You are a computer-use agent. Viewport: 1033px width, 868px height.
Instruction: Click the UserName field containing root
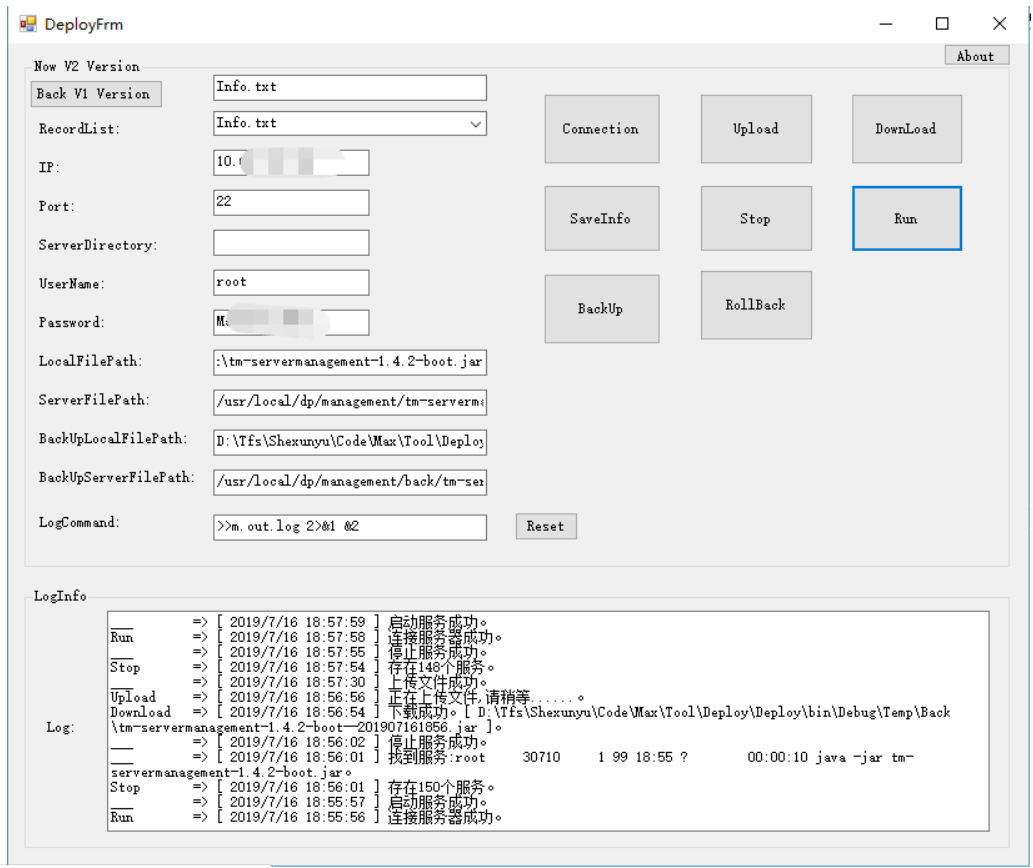(x=291, y=283)
